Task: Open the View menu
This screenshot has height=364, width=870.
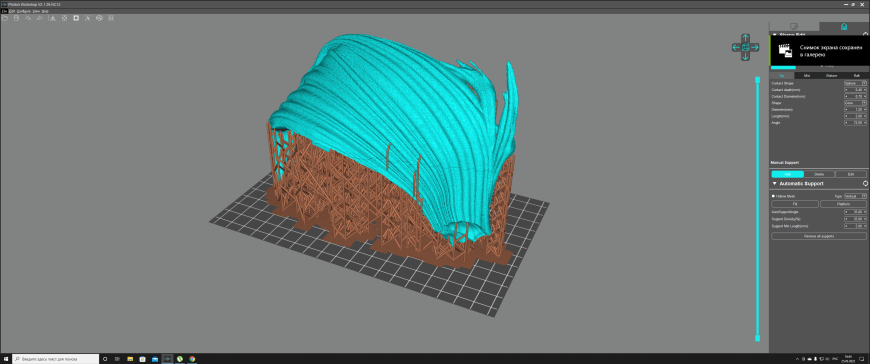Action: 36,11
